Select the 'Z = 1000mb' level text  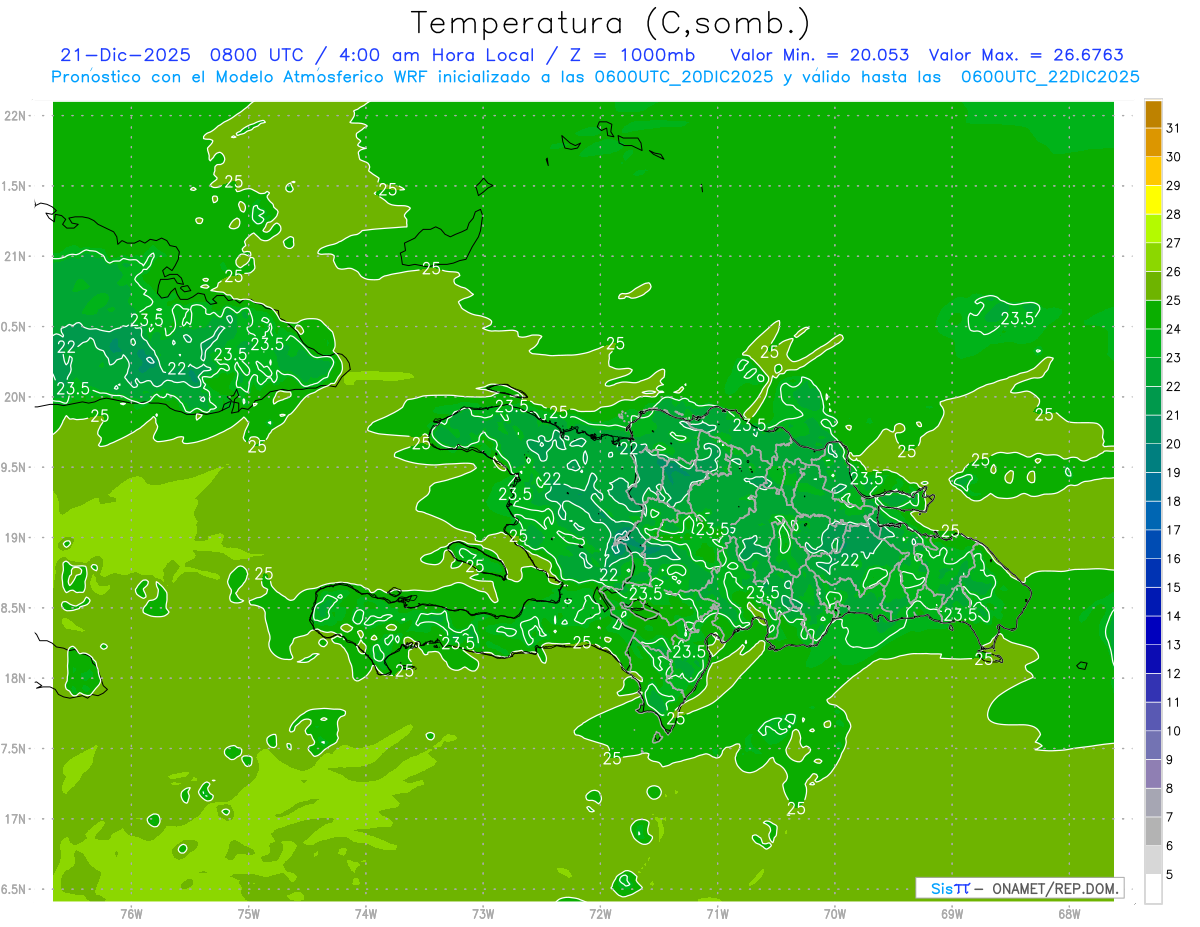pyautogui.click(x=632, y=55)
